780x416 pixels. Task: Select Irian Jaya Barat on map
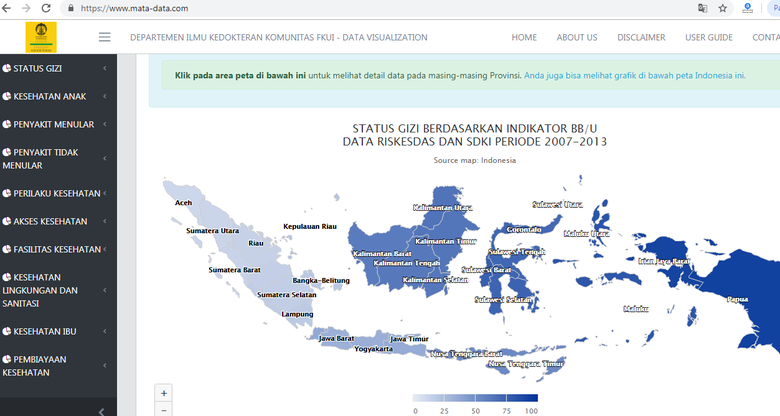pyautogui.click(x=664, y=261)
